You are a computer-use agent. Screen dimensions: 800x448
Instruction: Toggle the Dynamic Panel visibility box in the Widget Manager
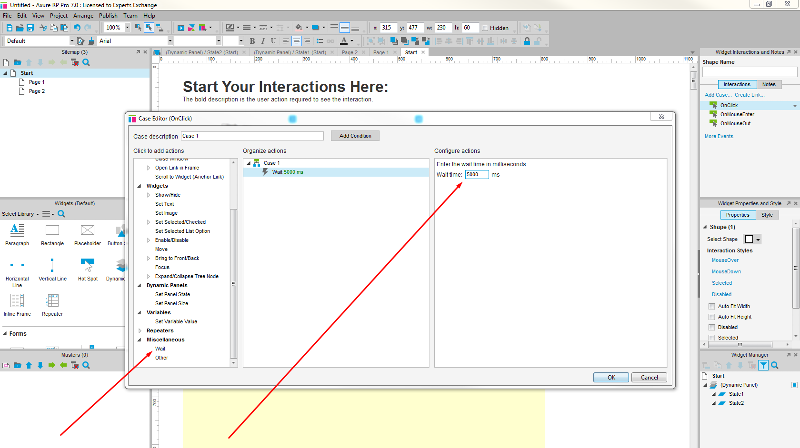tap(794, 385)
